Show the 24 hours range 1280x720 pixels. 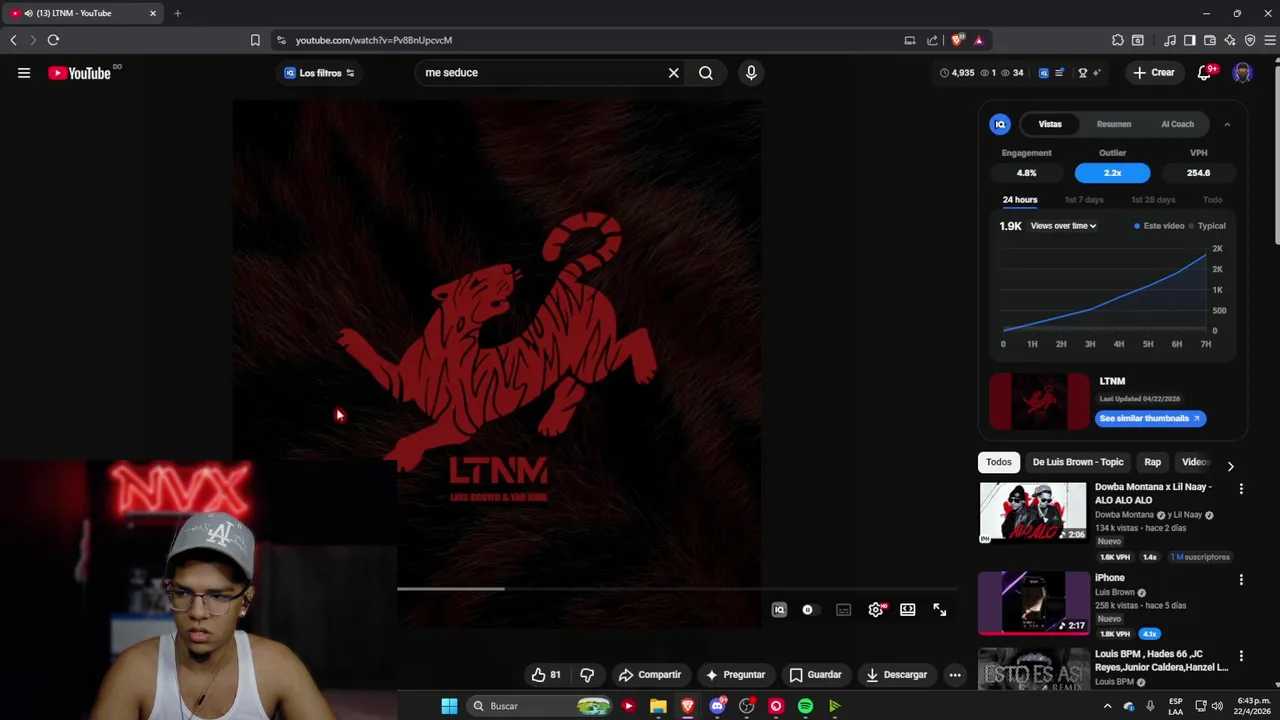(1020, 200)
